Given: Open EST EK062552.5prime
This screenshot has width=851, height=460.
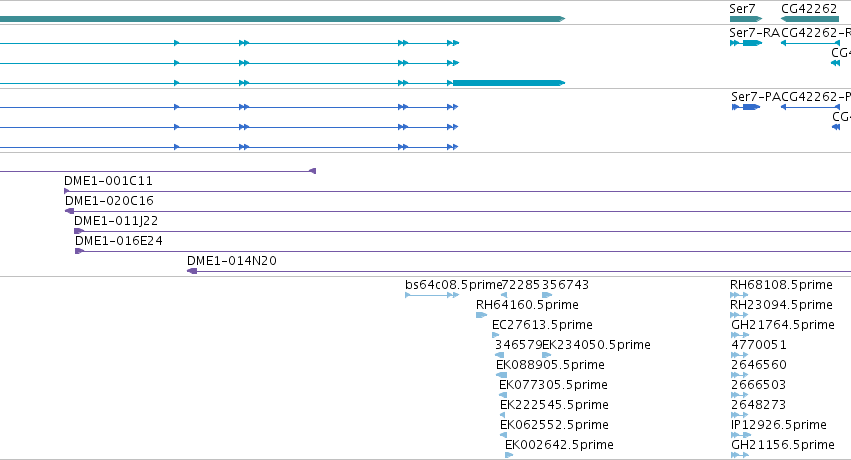Looking at the screenshot, I should click(x=554, y=425).
